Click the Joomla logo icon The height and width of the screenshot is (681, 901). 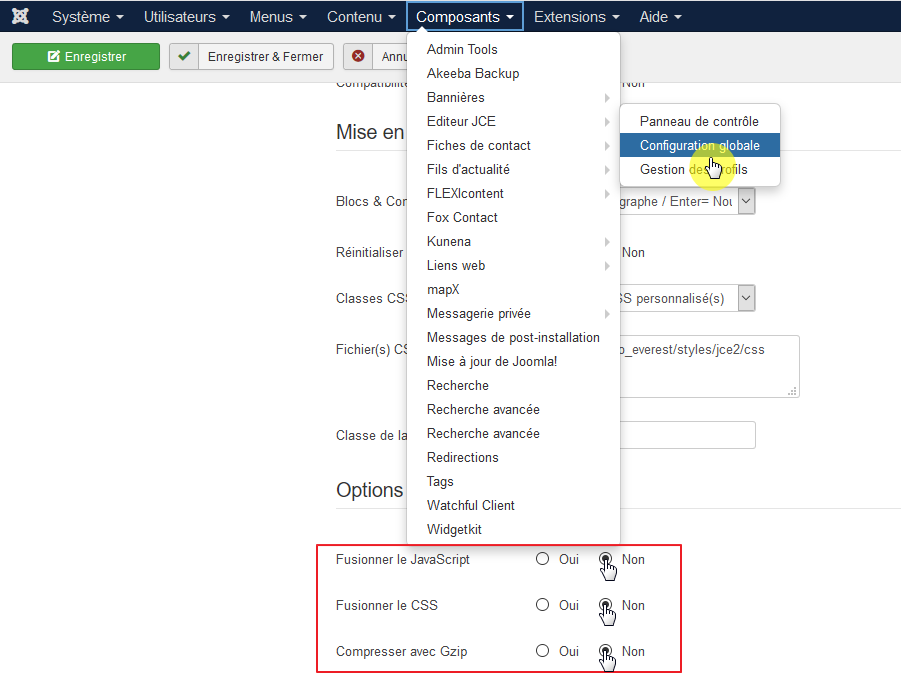(20, 16)
